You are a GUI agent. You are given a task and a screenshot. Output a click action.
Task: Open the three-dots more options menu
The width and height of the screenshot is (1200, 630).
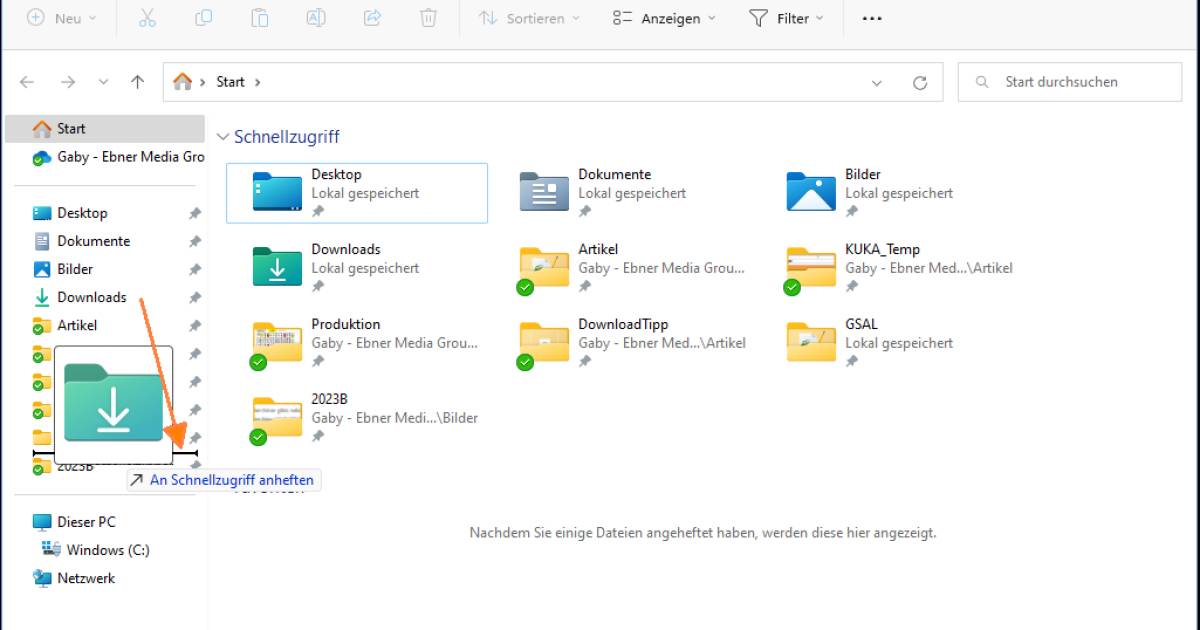[872, 18]
